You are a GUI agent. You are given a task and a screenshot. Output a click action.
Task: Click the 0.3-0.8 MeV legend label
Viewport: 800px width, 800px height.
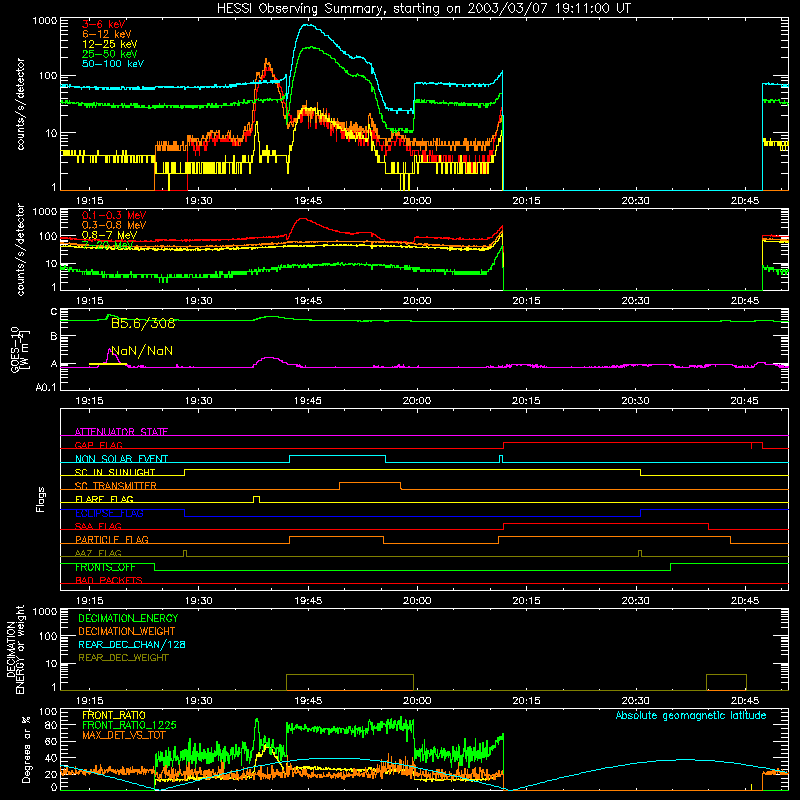(114, 225)
